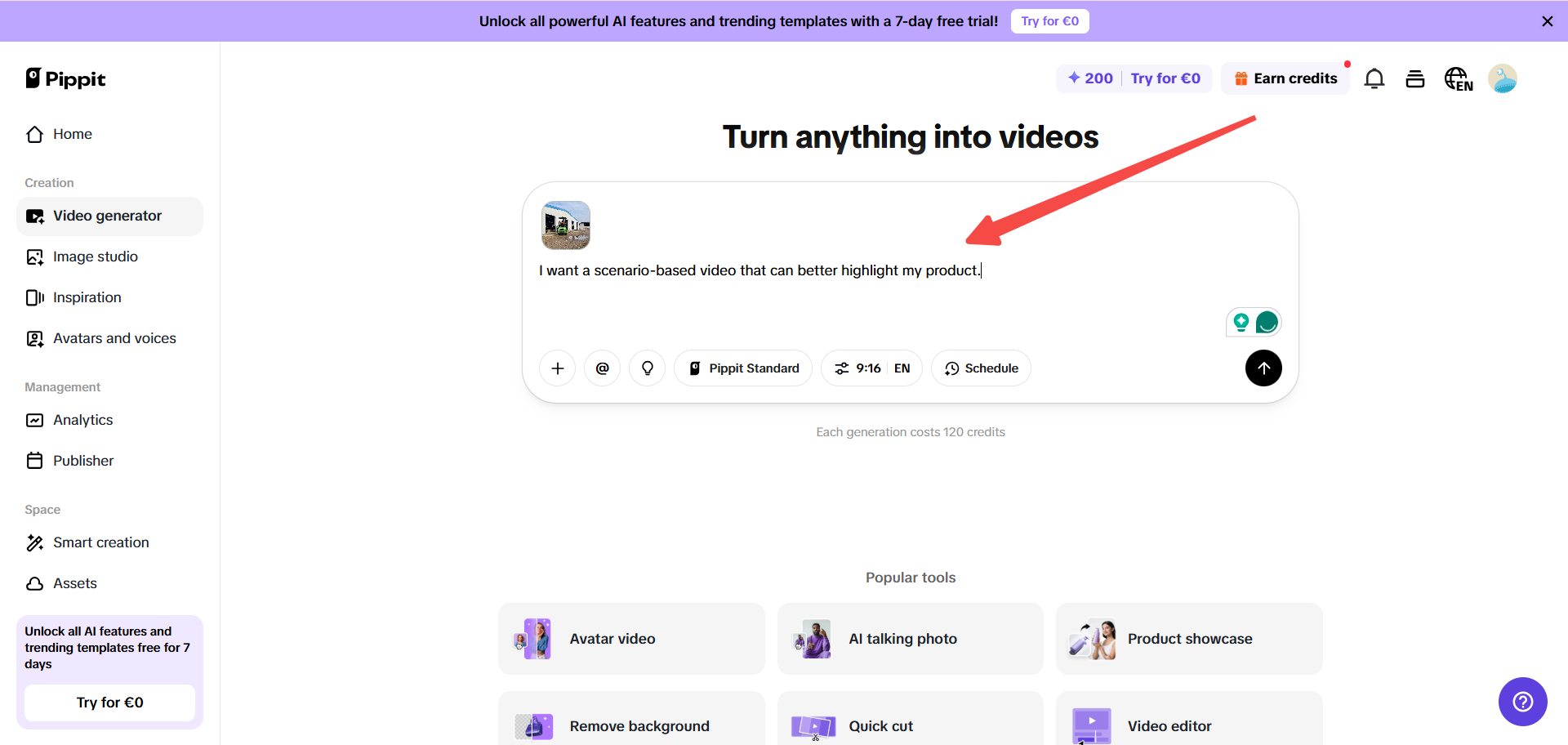Open the Product showcase tool
Viewport: 1568px width, 745px height.
click(x=1189, y=639)
